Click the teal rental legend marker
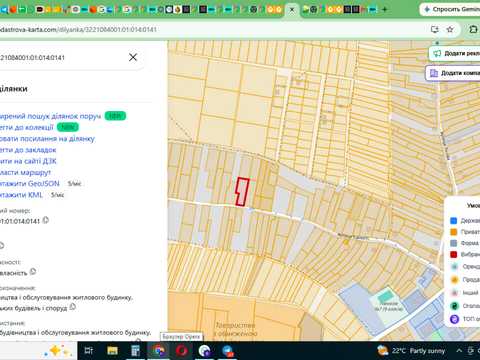 [454, 267]
